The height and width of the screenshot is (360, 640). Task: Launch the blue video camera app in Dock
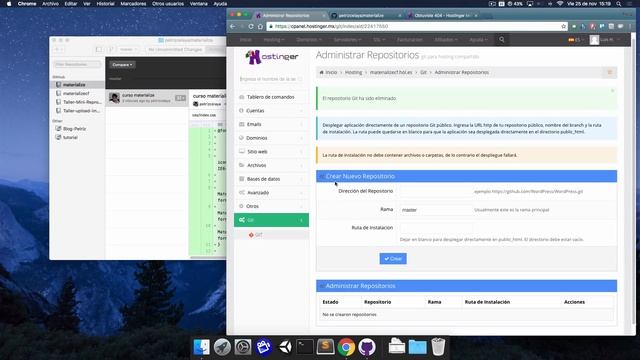pyautogui.click(x=264, y=347)
